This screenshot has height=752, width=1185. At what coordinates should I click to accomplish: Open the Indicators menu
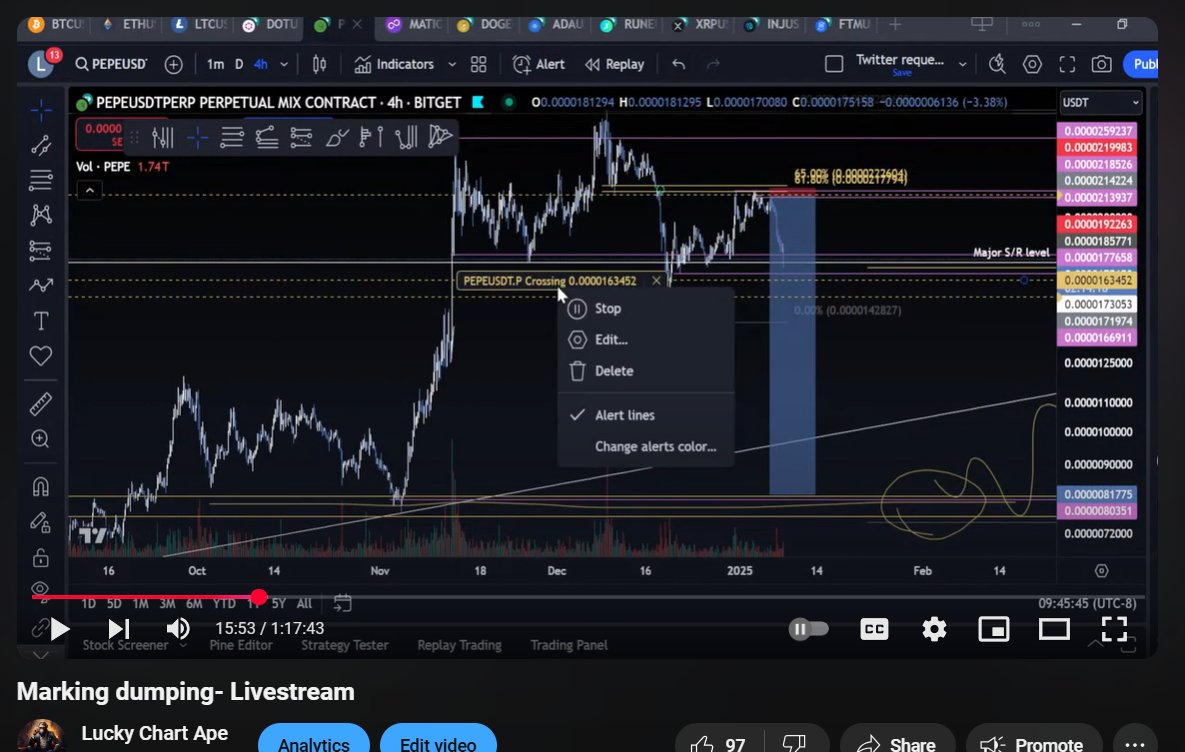point(394,64)
